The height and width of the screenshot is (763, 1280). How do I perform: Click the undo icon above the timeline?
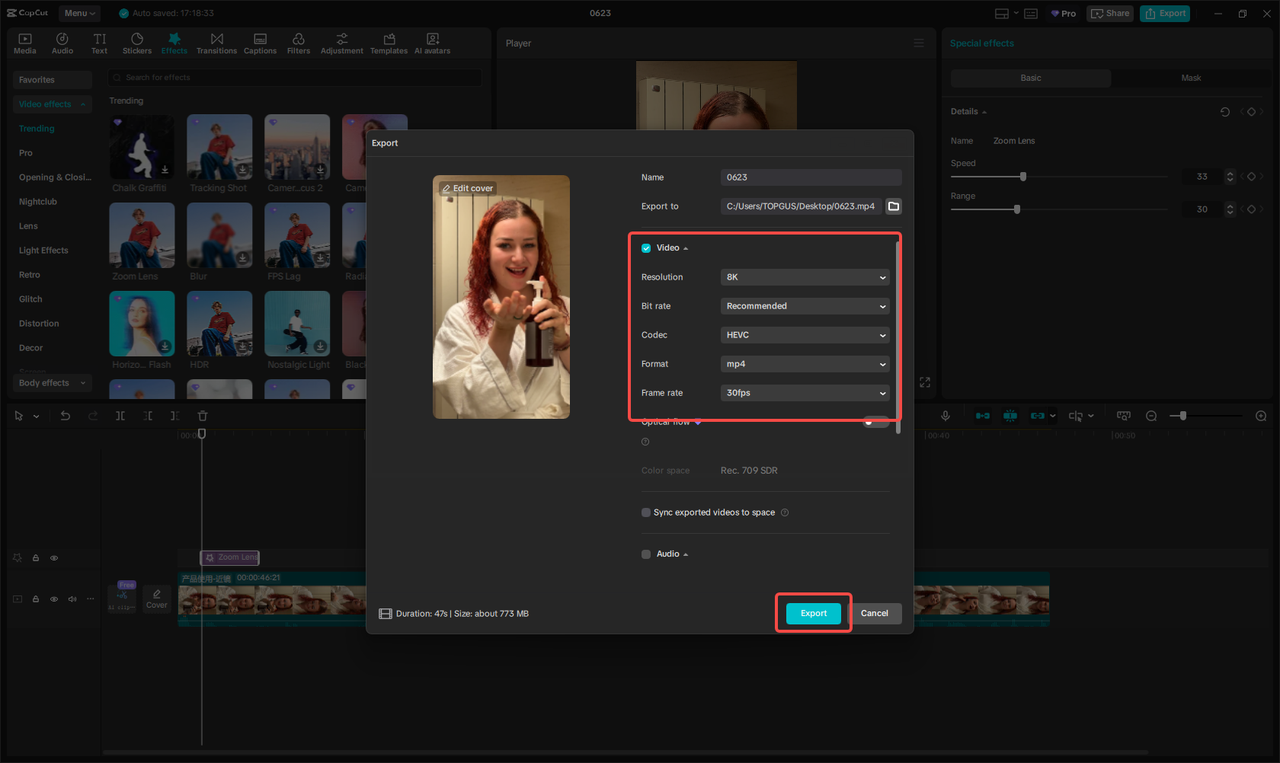coord(65,415)
